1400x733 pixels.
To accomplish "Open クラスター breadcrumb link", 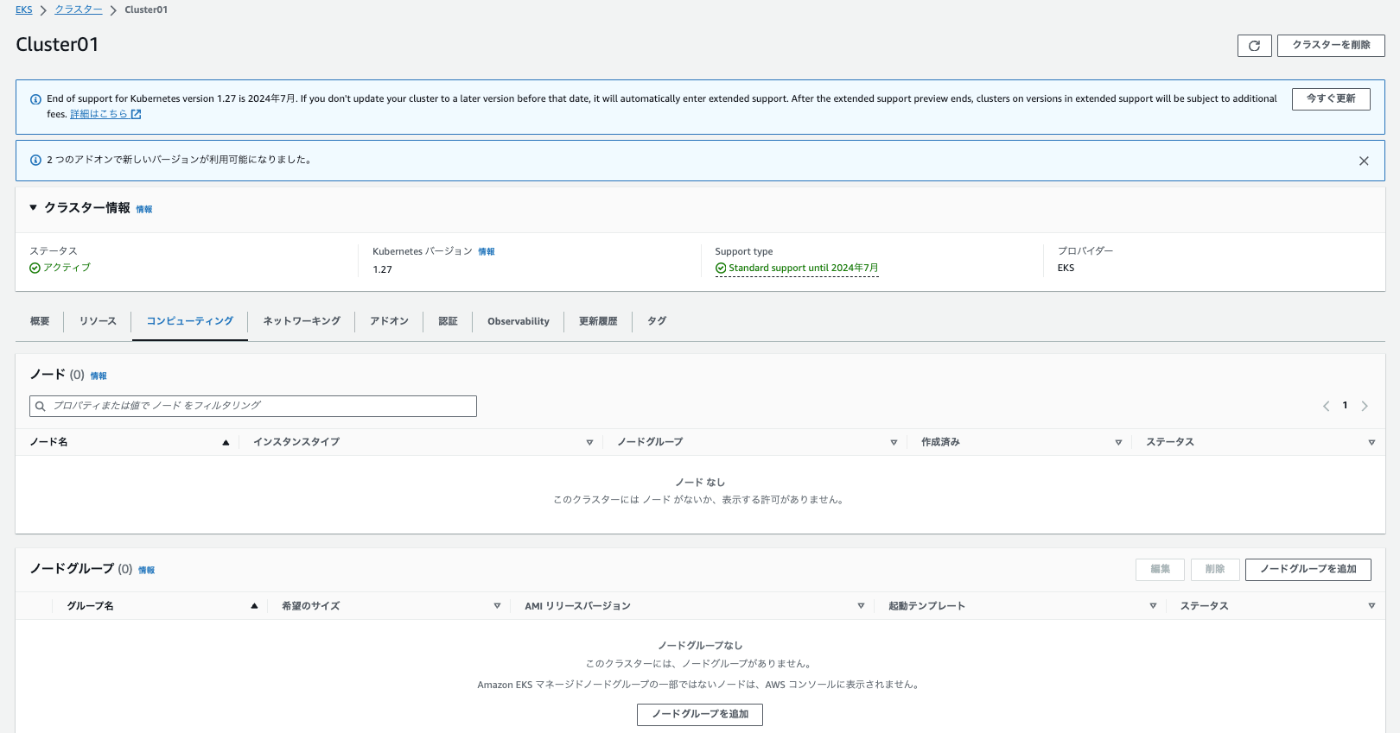I will pyautogui.click(x=78, y=10).
